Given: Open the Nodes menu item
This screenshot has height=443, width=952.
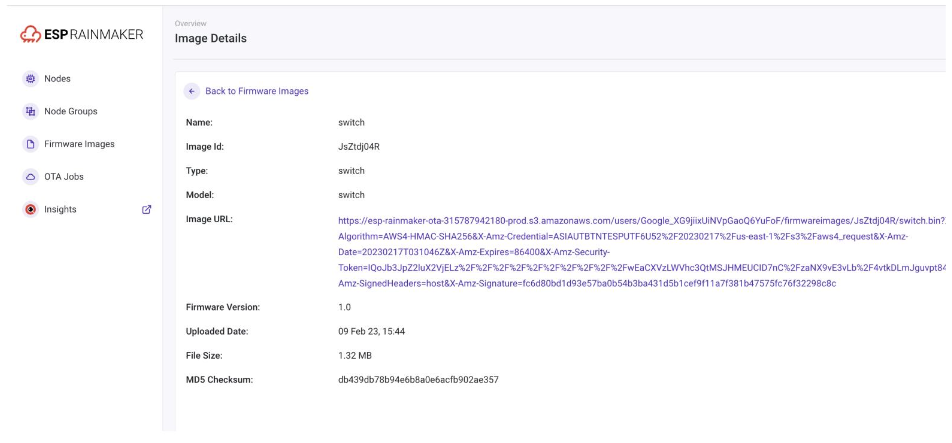Looking at the screenshot, I should [x=57, y=79].
